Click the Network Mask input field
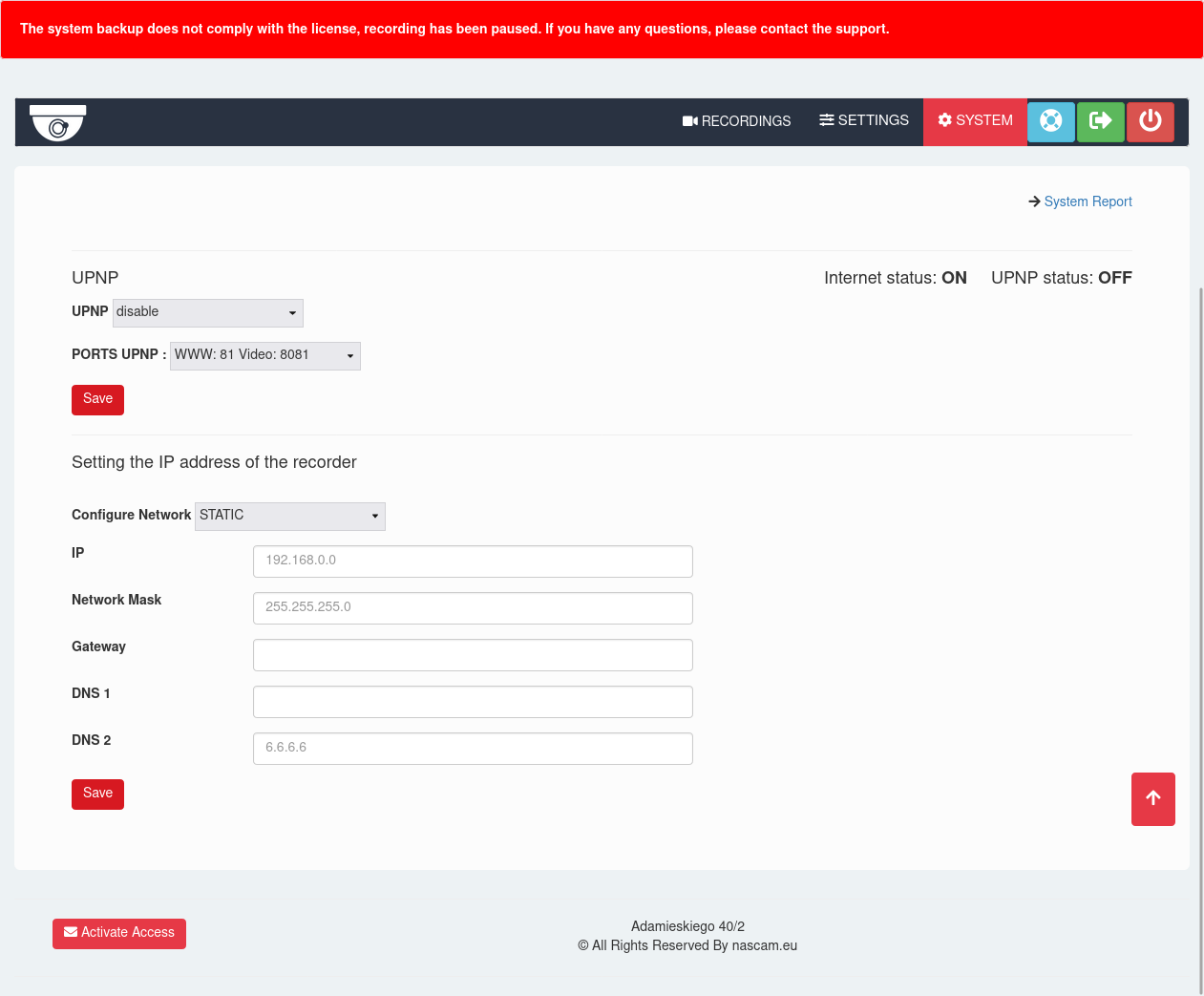 473,607
